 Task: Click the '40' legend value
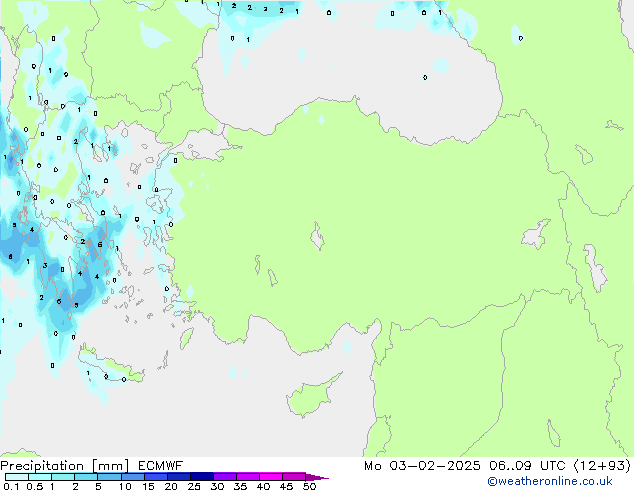[x=263, y=486]
